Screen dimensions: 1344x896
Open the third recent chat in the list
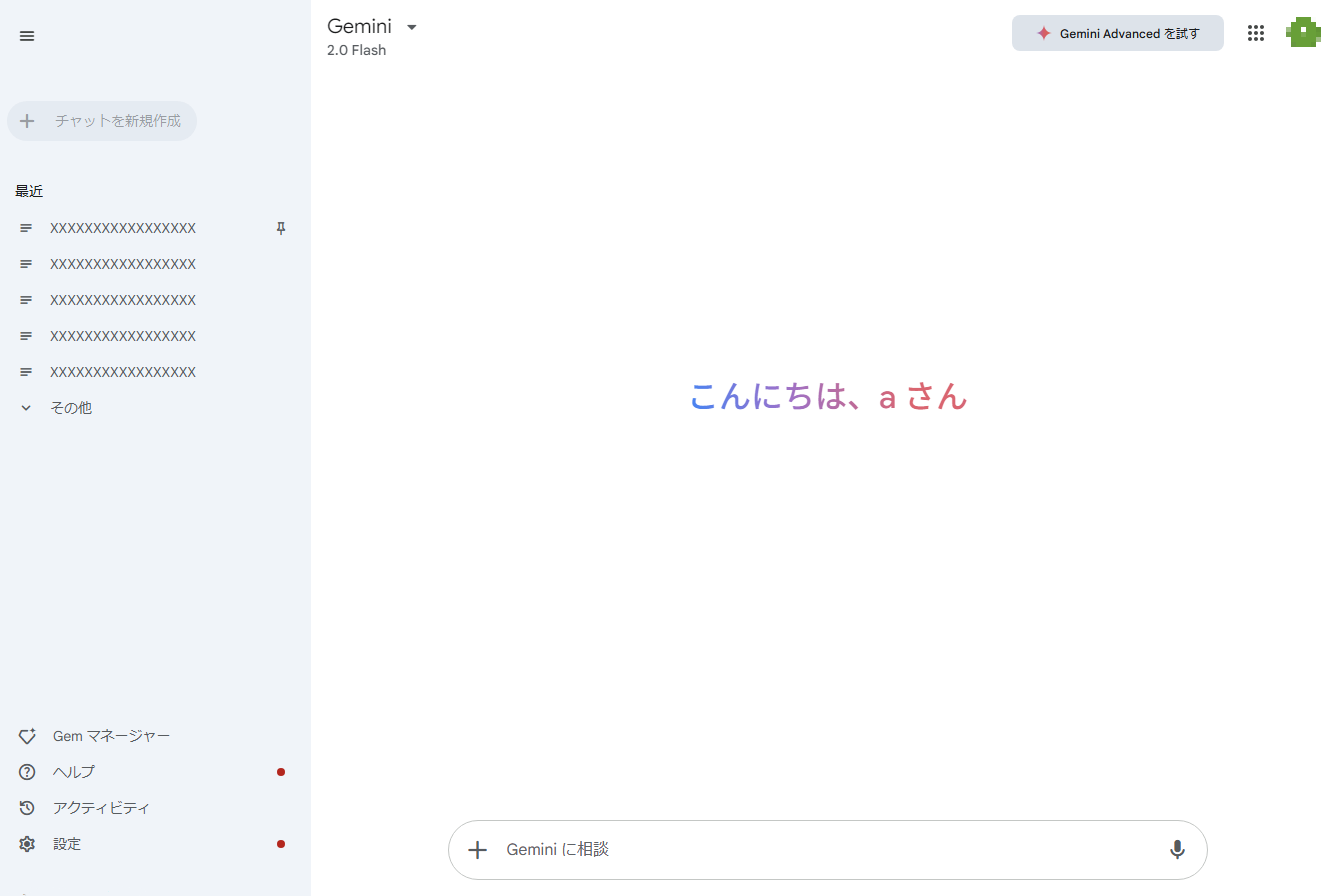123,301
